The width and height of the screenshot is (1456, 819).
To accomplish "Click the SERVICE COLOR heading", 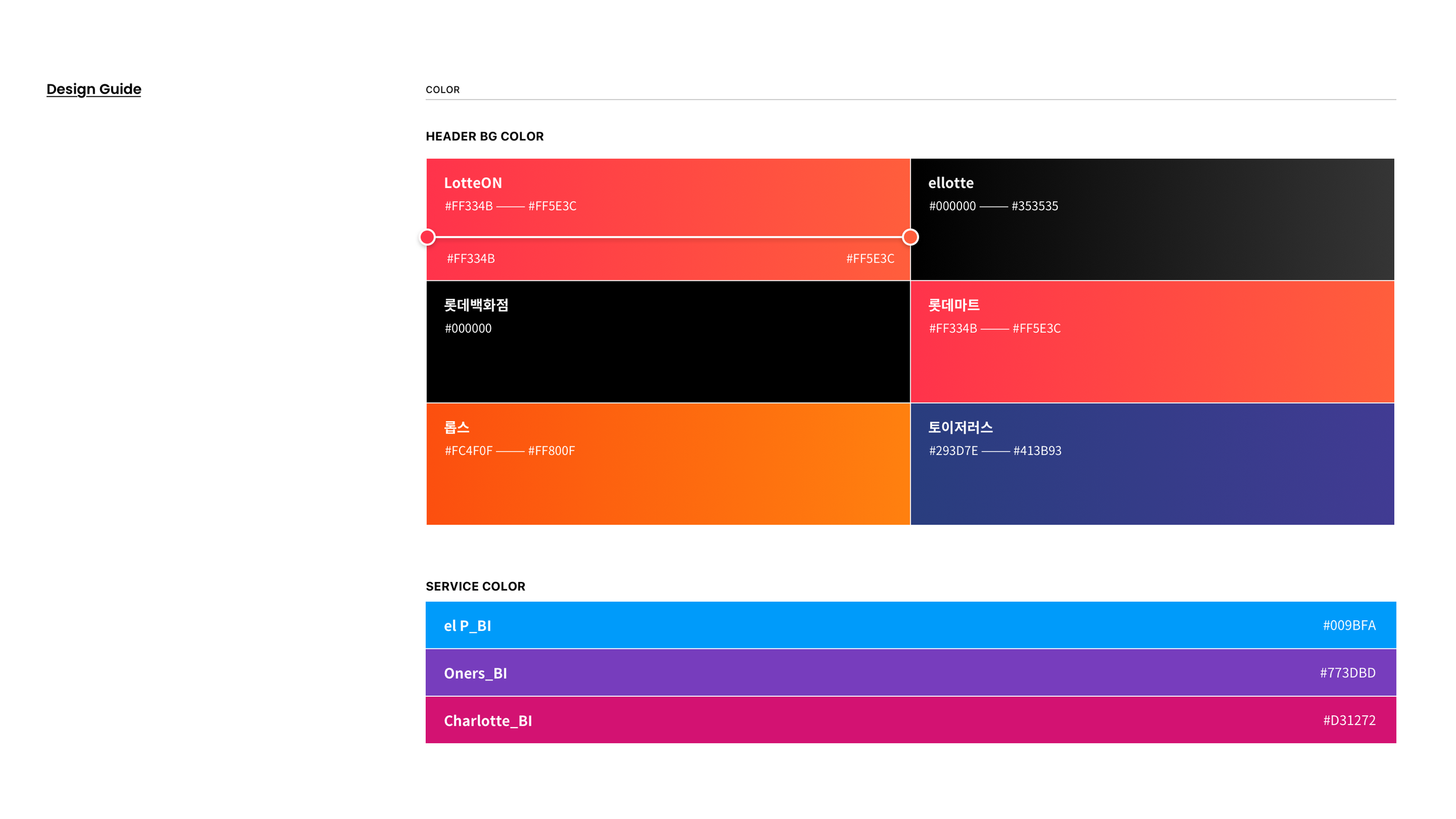I will point(475,587).
